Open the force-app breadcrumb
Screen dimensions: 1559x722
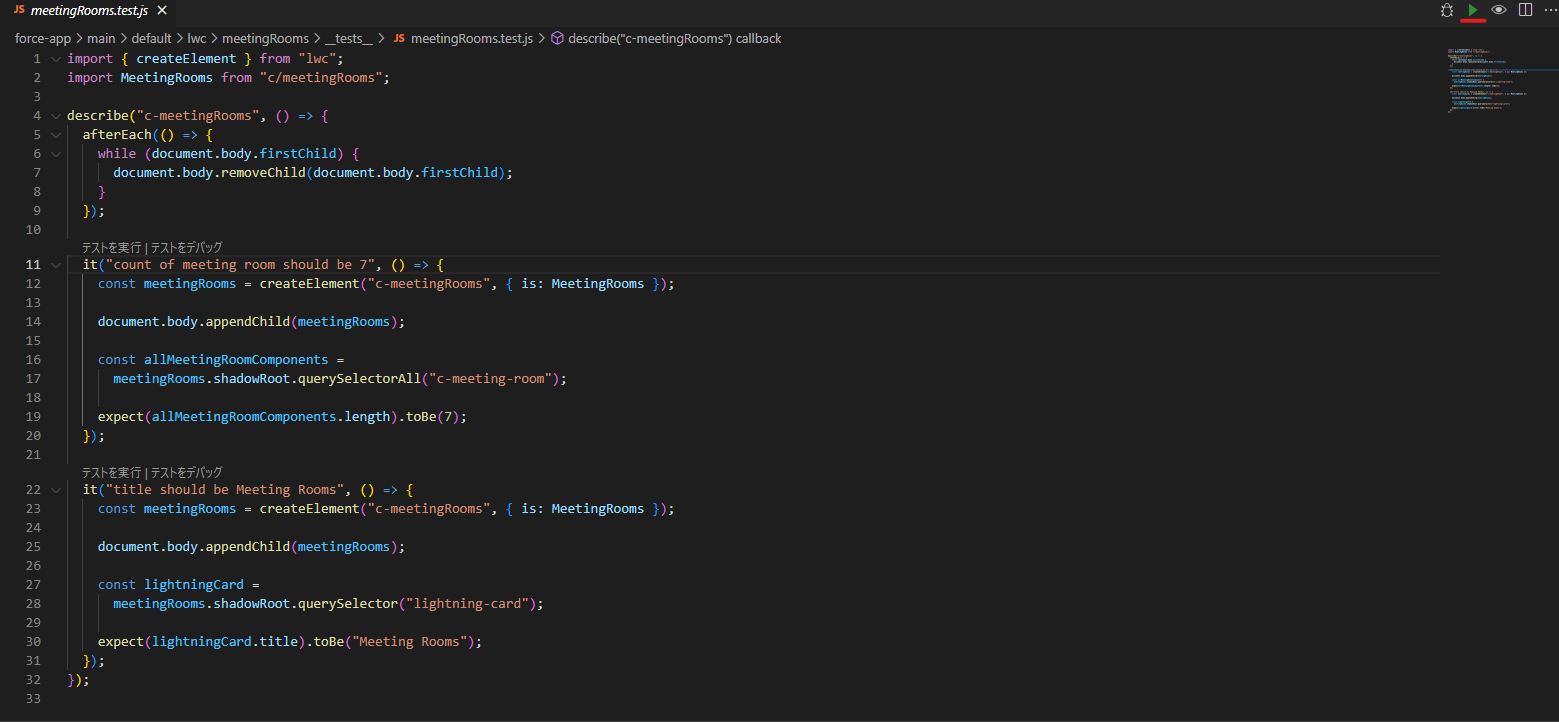click(44, 38)
